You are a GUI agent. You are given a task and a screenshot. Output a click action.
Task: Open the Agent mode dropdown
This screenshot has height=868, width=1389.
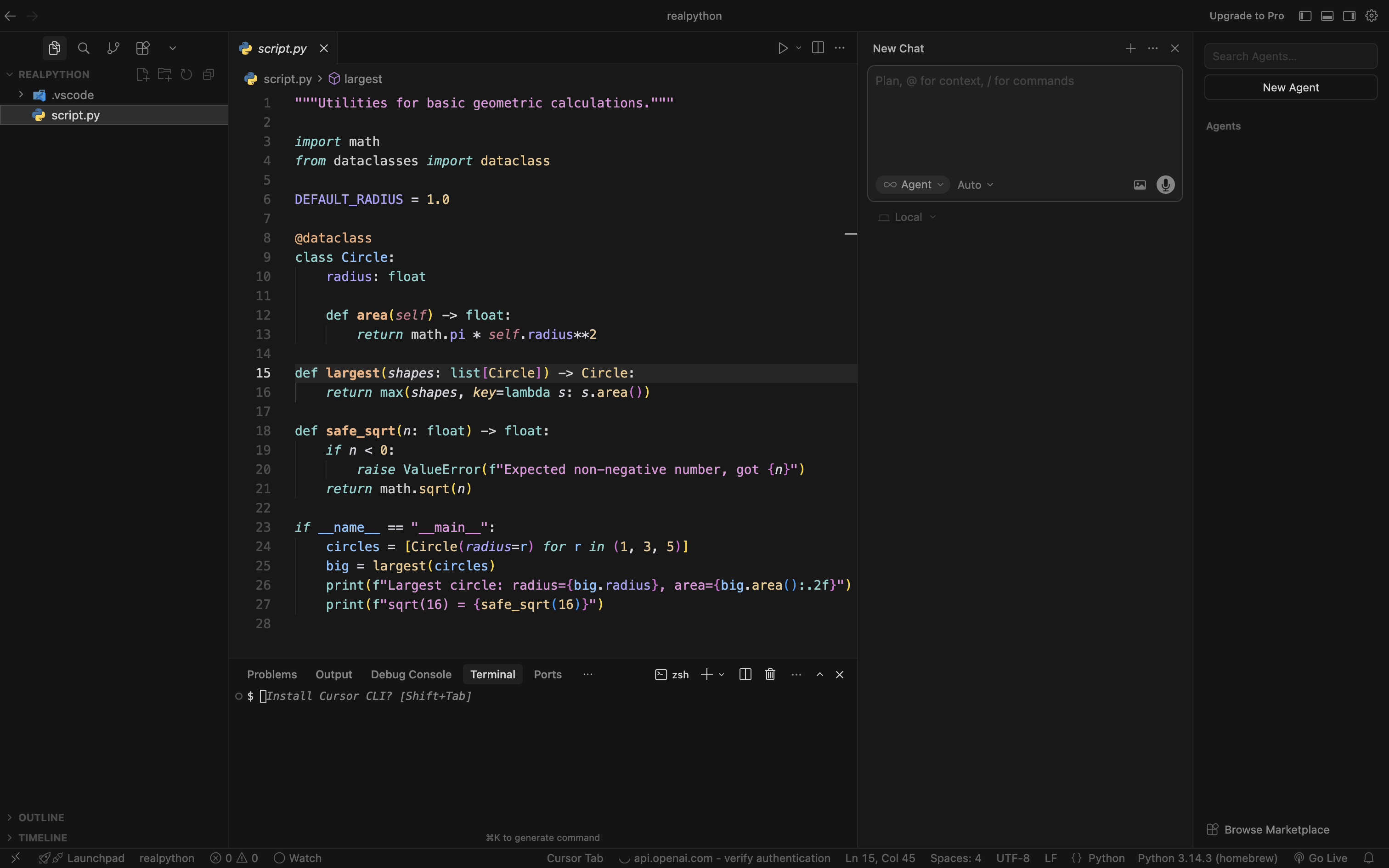pyautogui.click(x=913, y=185)
